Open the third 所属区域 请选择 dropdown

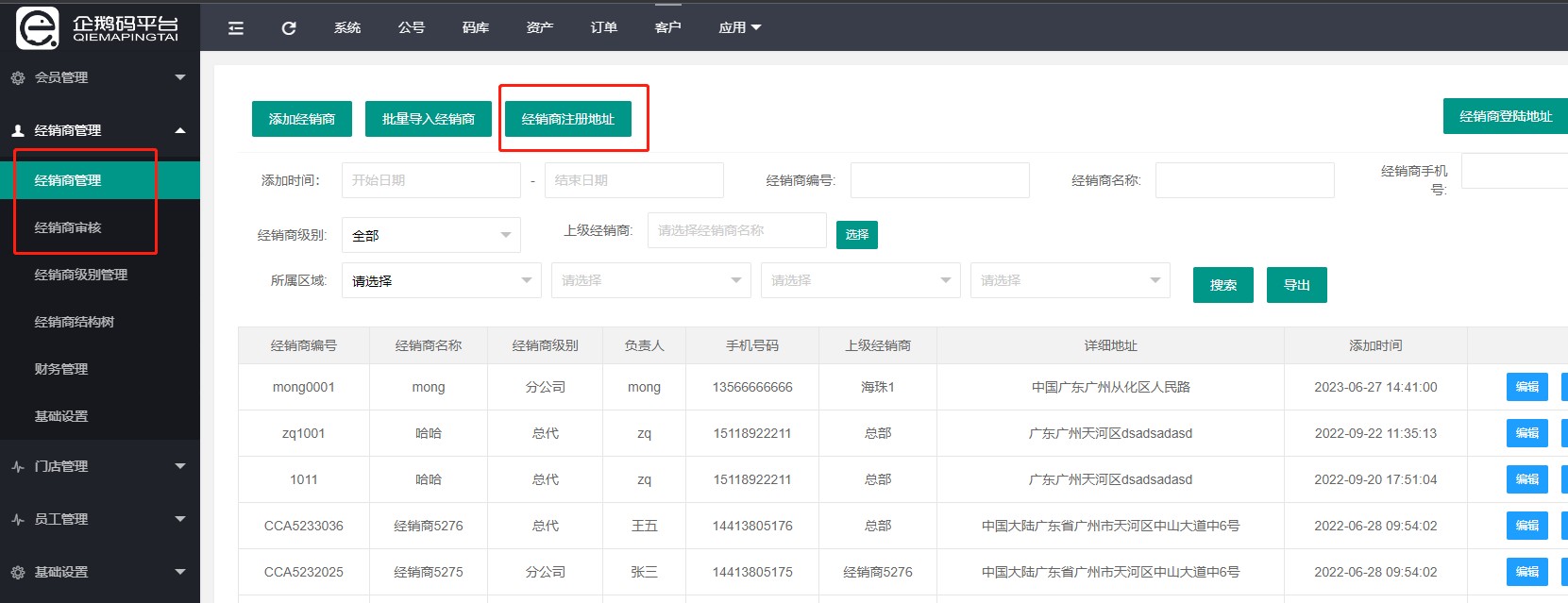pyautogui.click(x=861, y=280)
